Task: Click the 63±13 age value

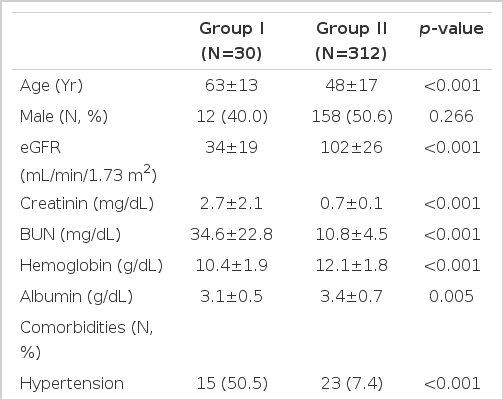Action: coord(231,85)
